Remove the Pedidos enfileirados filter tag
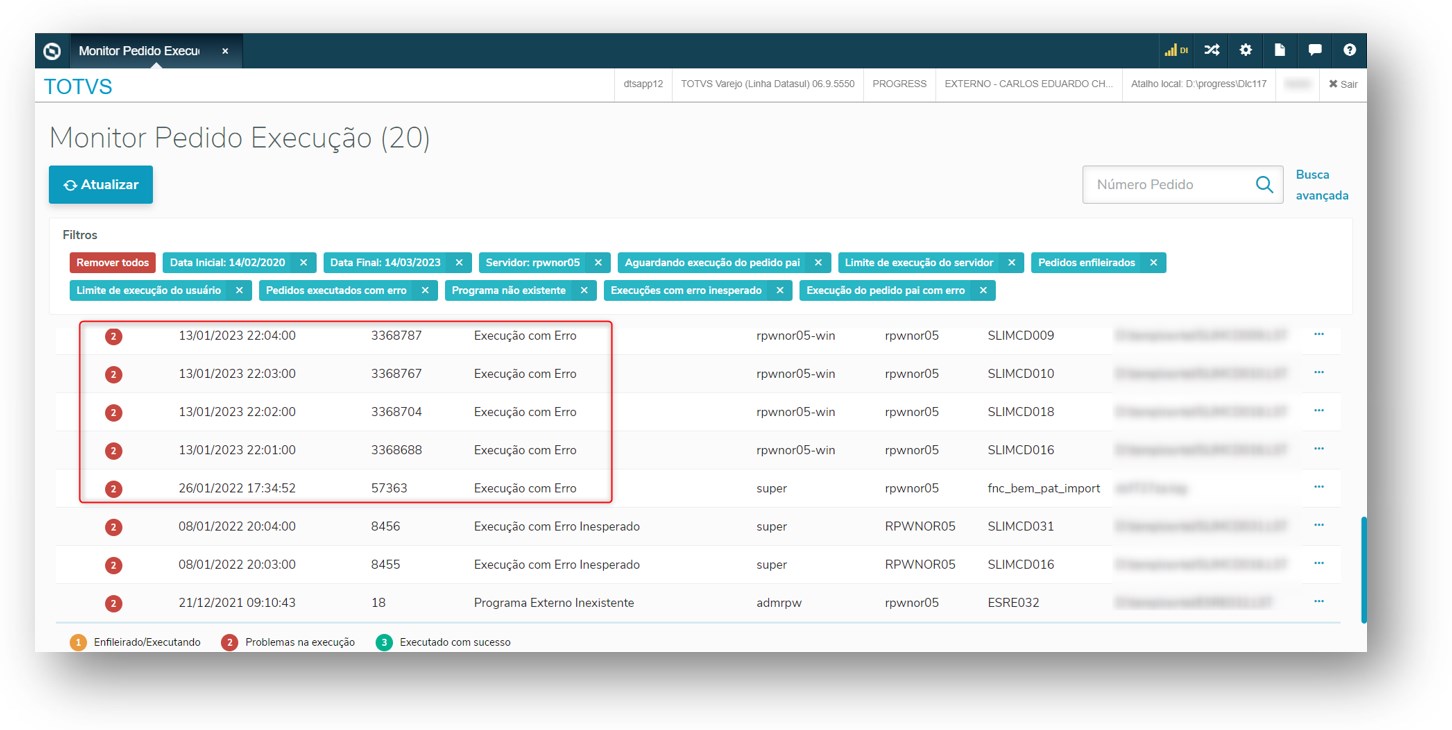 (1153, 263)
